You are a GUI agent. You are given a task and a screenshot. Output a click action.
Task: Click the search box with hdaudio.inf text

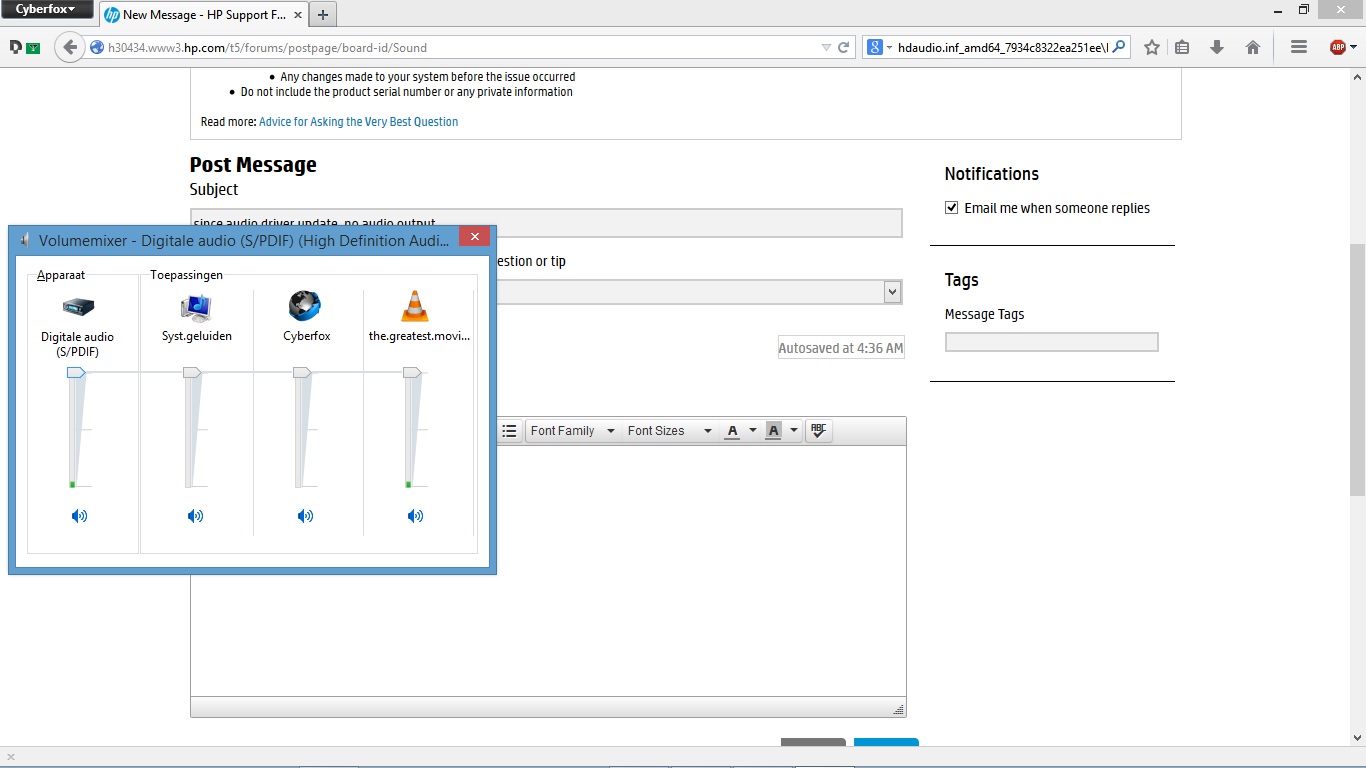click(x=1003, y=47)
